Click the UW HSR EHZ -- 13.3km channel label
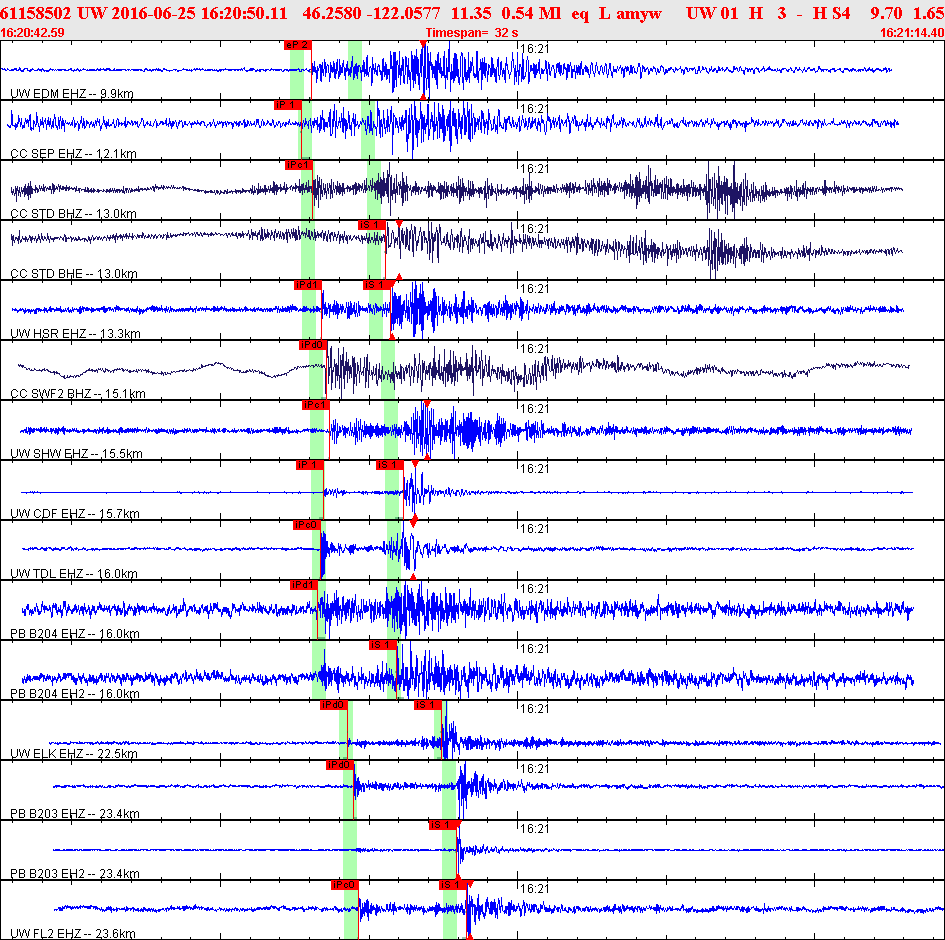Viewport: 945px width, 940px height. point(75,333)
